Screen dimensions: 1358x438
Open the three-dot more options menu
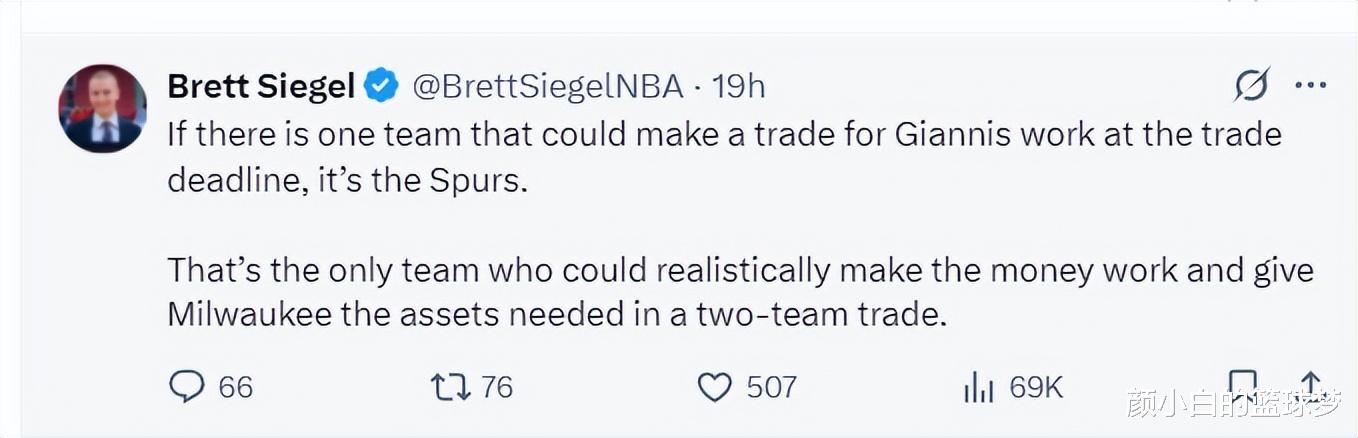(x=1310, y=86)
